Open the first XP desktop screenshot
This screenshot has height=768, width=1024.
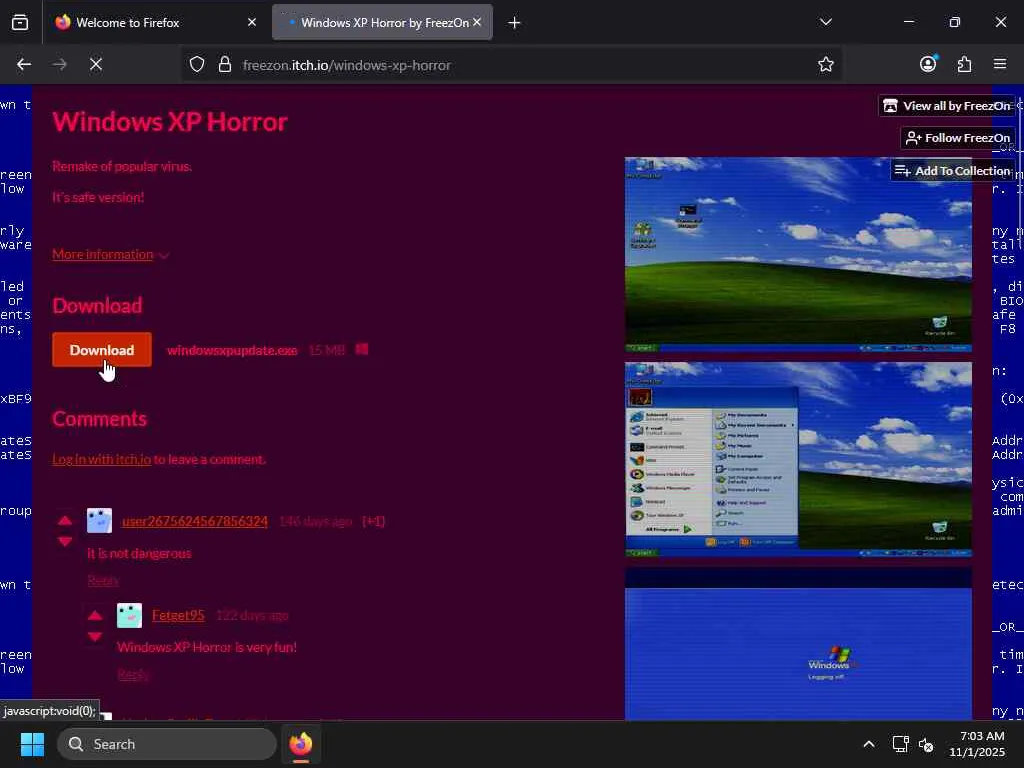tap(798, 255)
